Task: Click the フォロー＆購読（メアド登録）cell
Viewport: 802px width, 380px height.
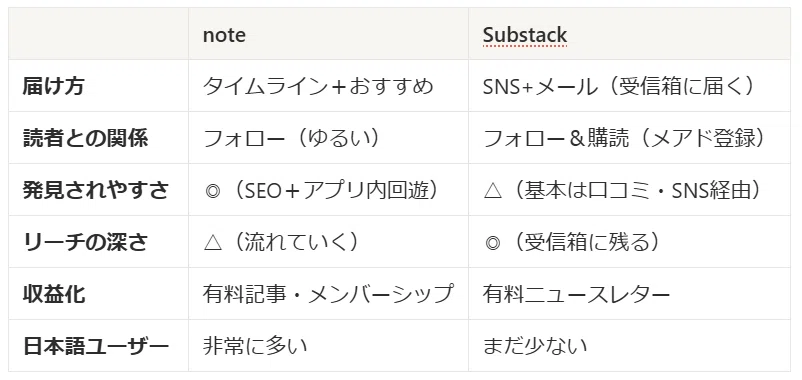Action: click(629, 138)
